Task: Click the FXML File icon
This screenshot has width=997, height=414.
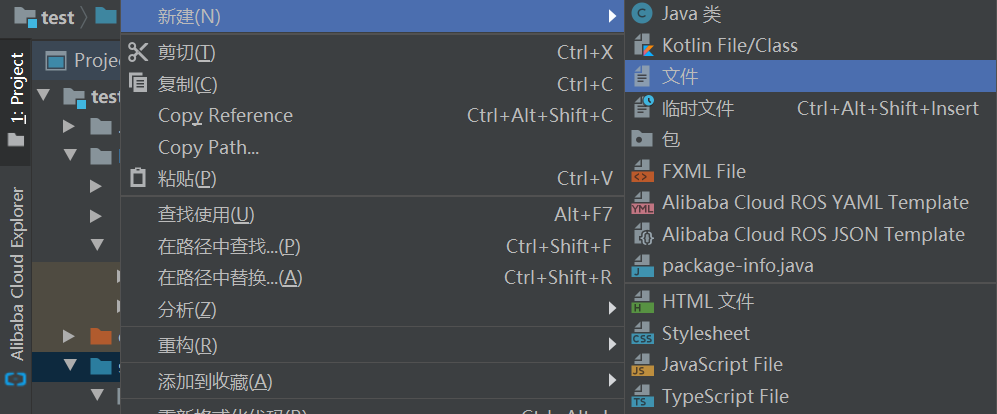Action: [x=643, y=171]
